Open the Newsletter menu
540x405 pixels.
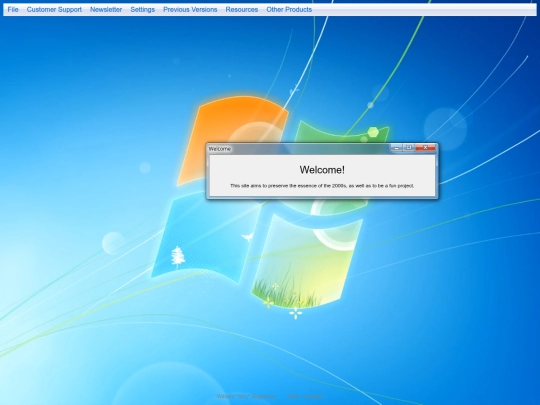tap(106, 10)
